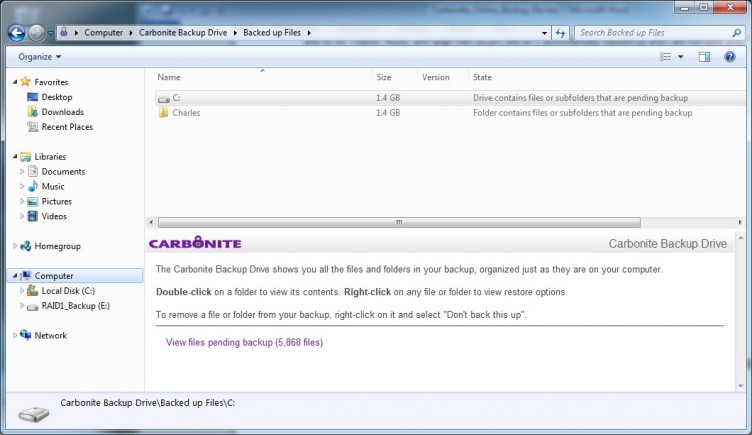Screen dimensions: 752x435
Task: Open the address bar history dropdown
Action: 544,33
